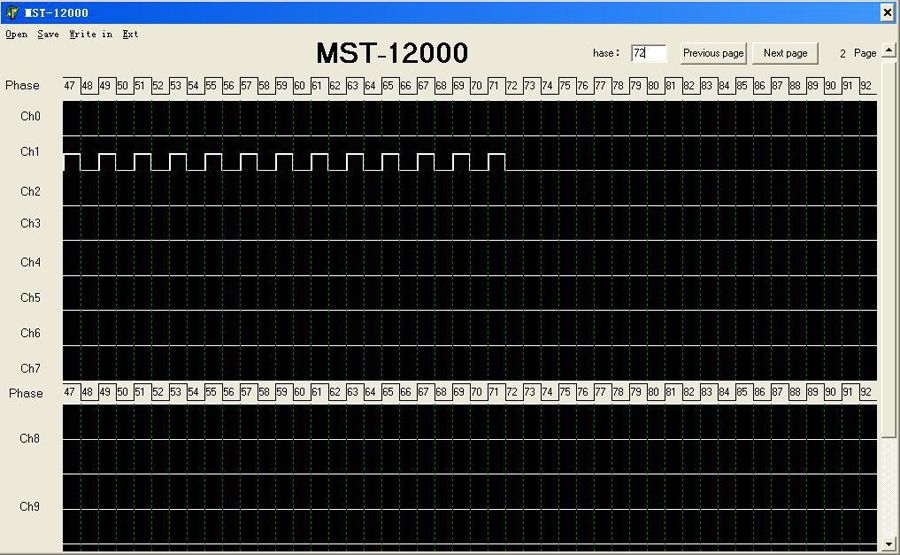Click the Ext menu item
The width and height of the screenshot is (900, 555).
coord(130,34)
